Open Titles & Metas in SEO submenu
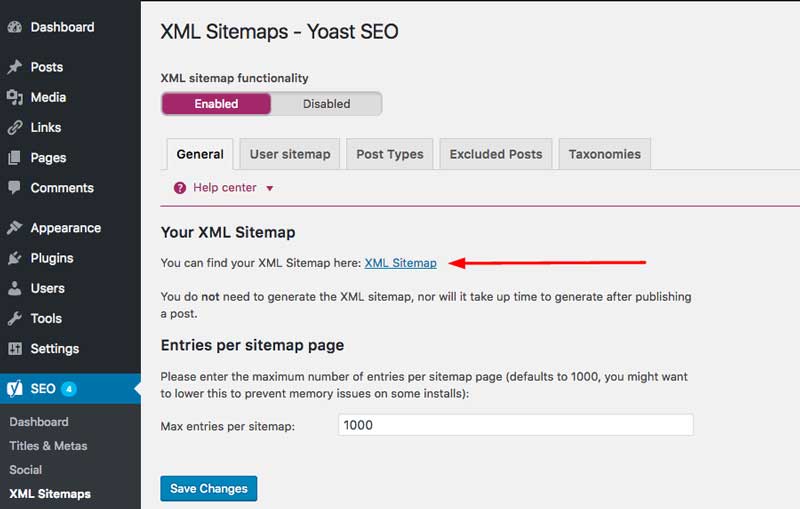Viewport: 800px width, 509px height. 48,446
